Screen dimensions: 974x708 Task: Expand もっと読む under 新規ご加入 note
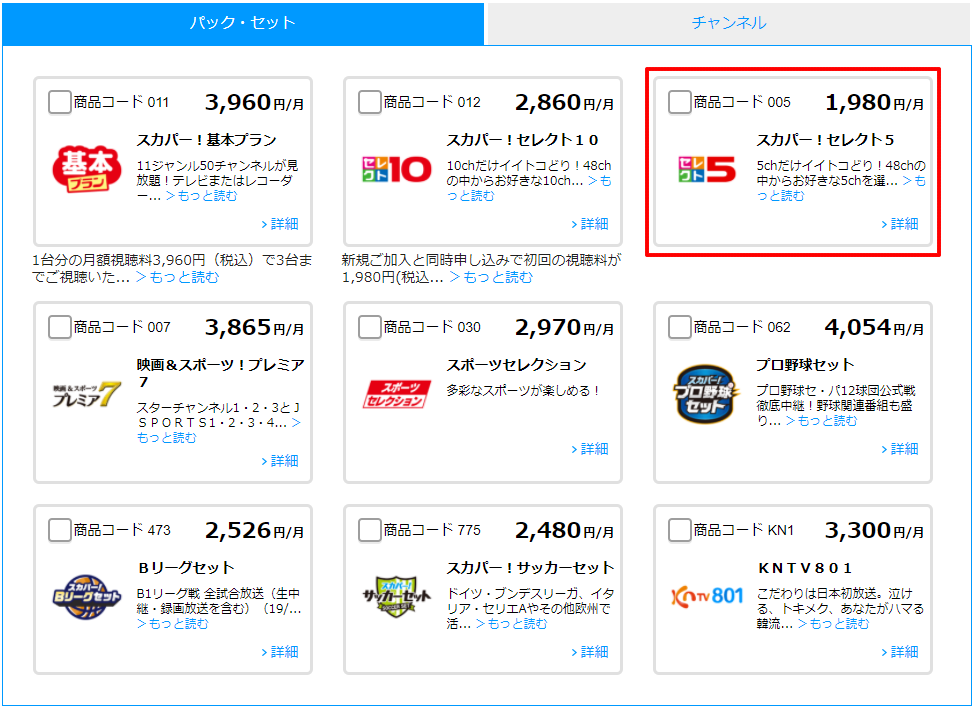[x=491, y=277]
